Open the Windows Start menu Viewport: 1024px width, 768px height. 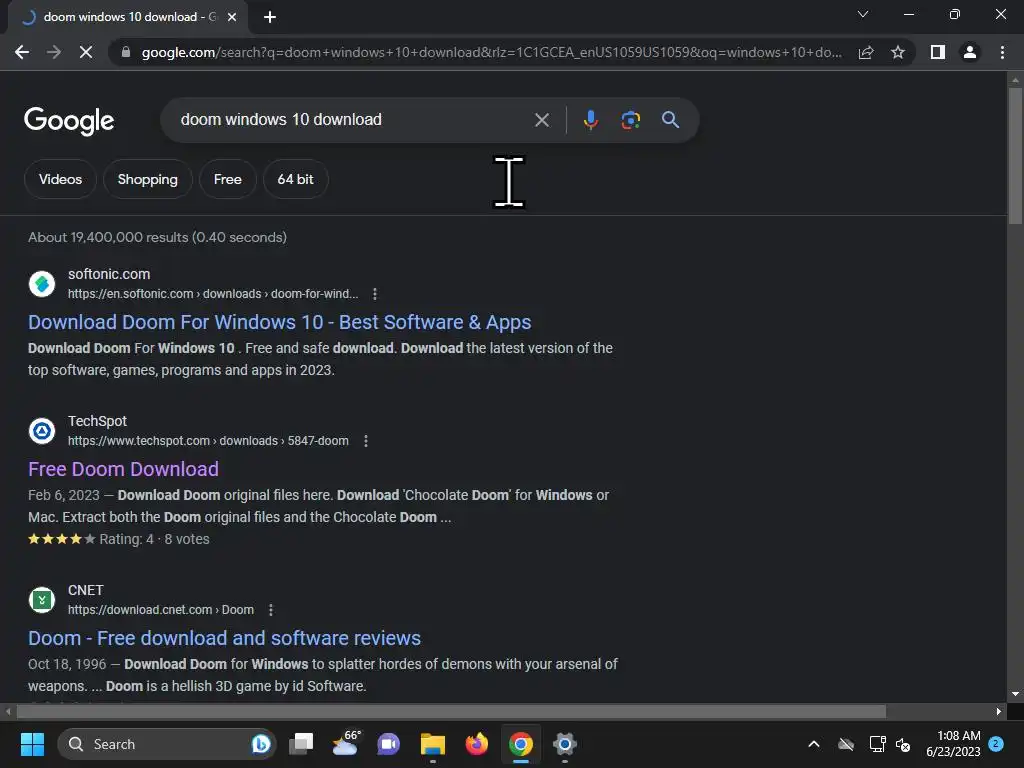coord(32,744)
